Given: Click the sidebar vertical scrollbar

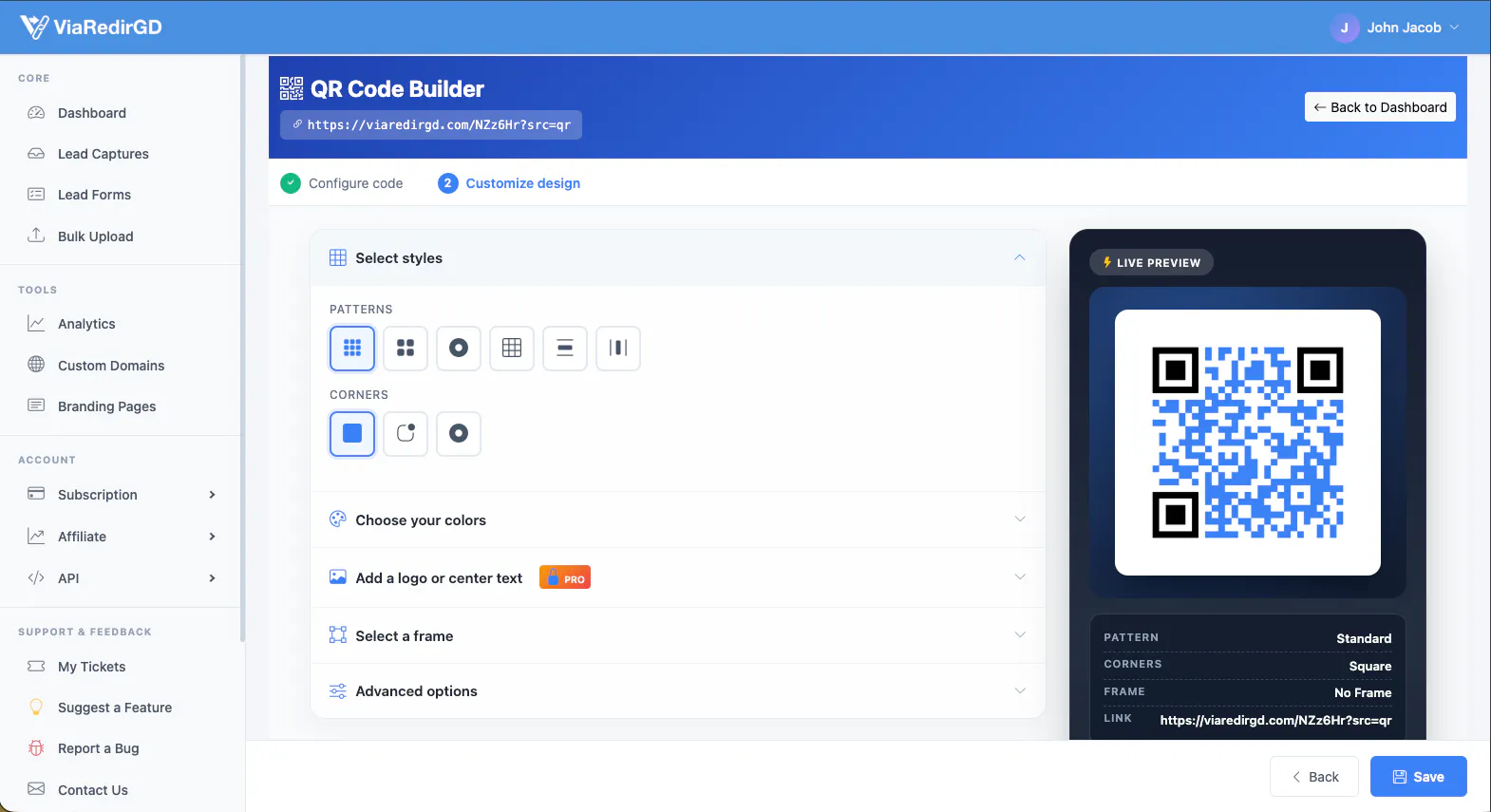Looking at the screenshot, I should point(243,348).
